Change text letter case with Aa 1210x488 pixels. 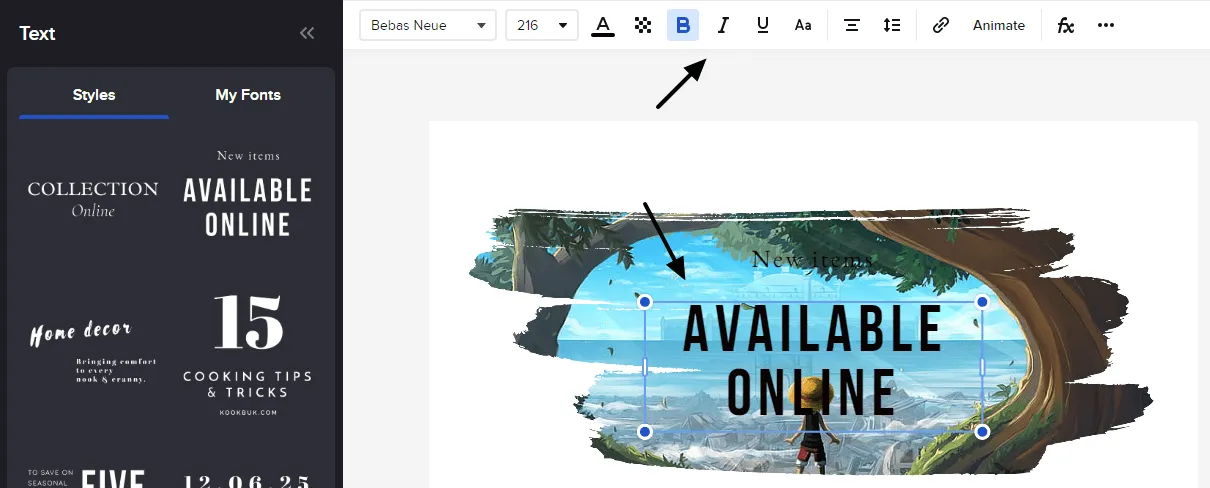tap(803, 25)
